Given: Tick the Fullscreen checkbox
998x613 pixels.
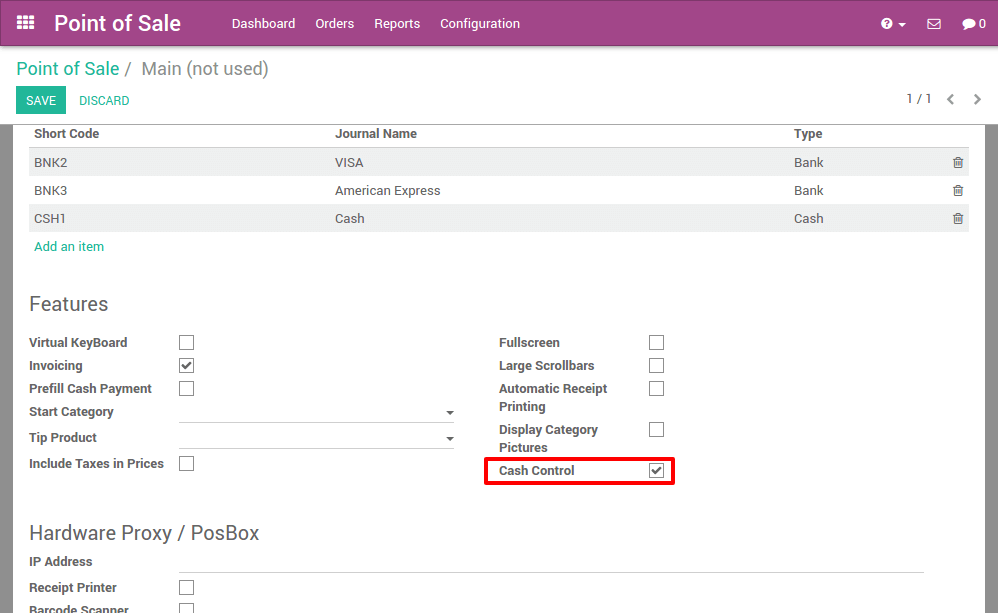Looking at the screenshot, I should click(656, 343).
